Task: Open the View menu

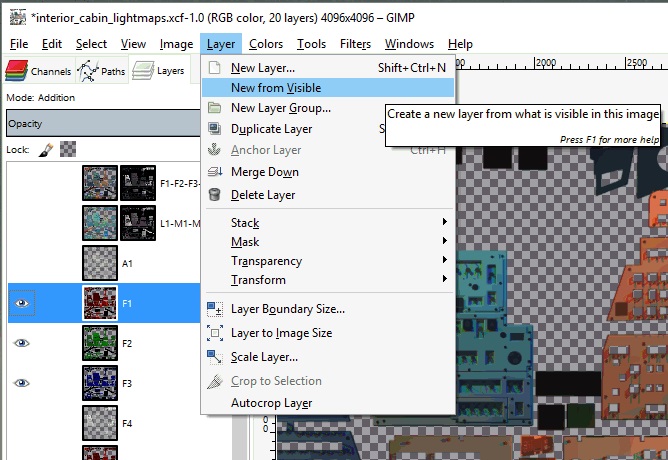Action: click(133, 44)
